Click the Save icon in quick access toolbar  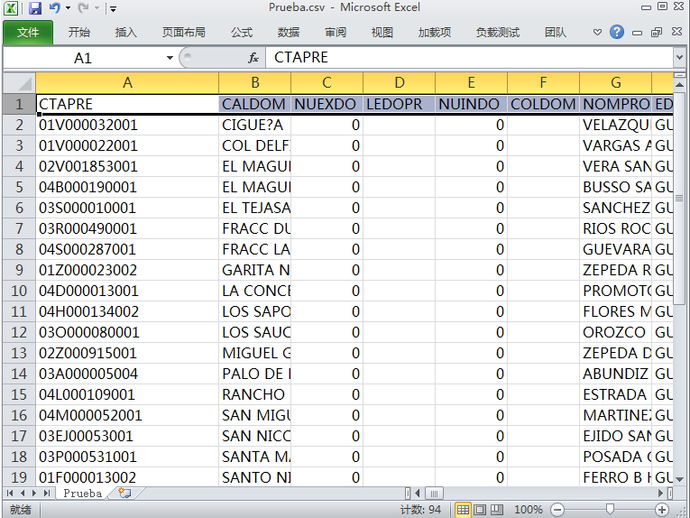(x=35, y=8)
